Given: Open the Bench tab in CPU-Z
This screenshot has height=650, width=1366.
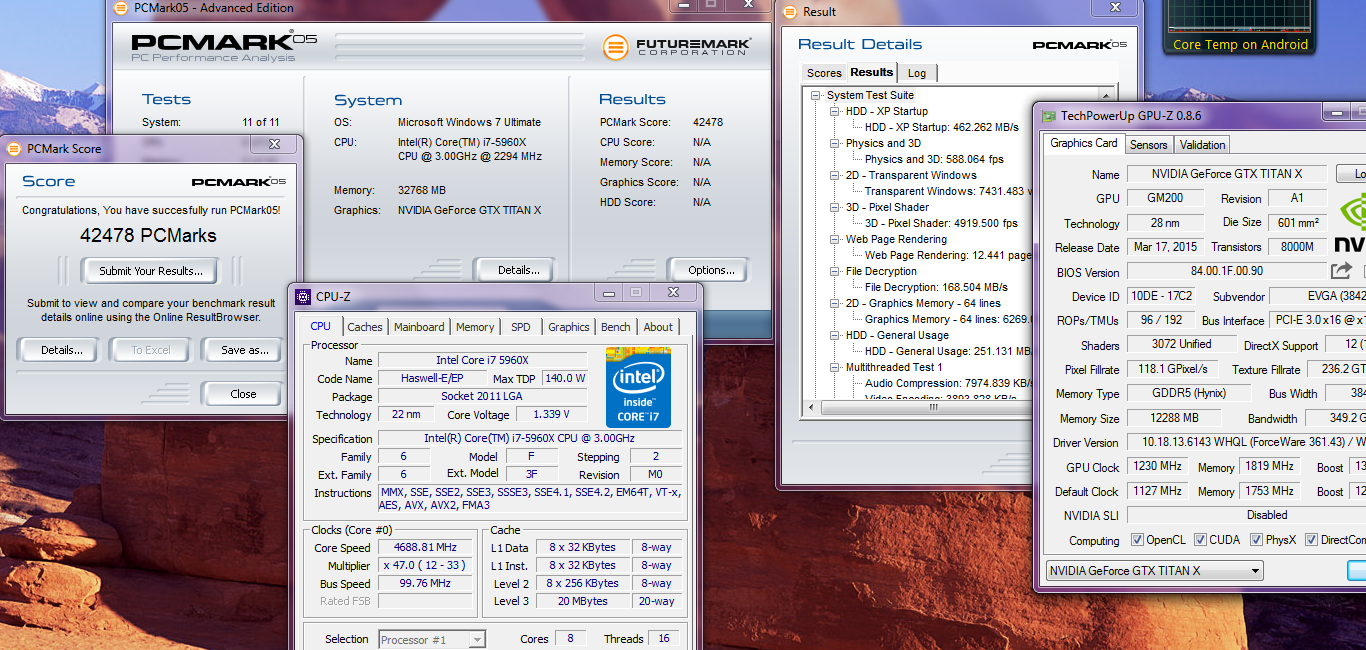Looking at the screenshot, I should click(x=616, y=327).
